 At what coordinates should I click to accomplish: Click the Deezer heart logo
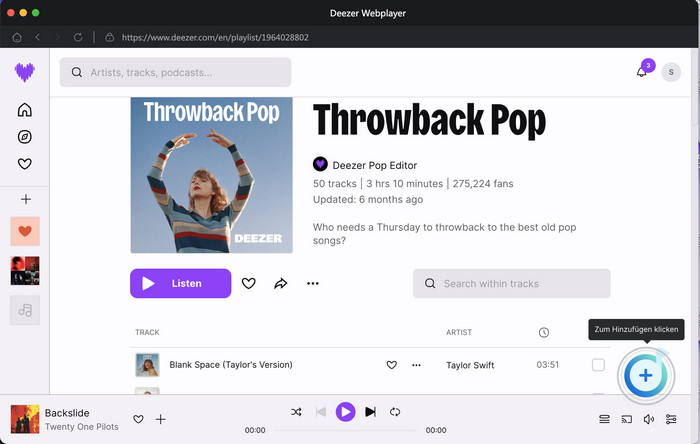coord(25,72)
